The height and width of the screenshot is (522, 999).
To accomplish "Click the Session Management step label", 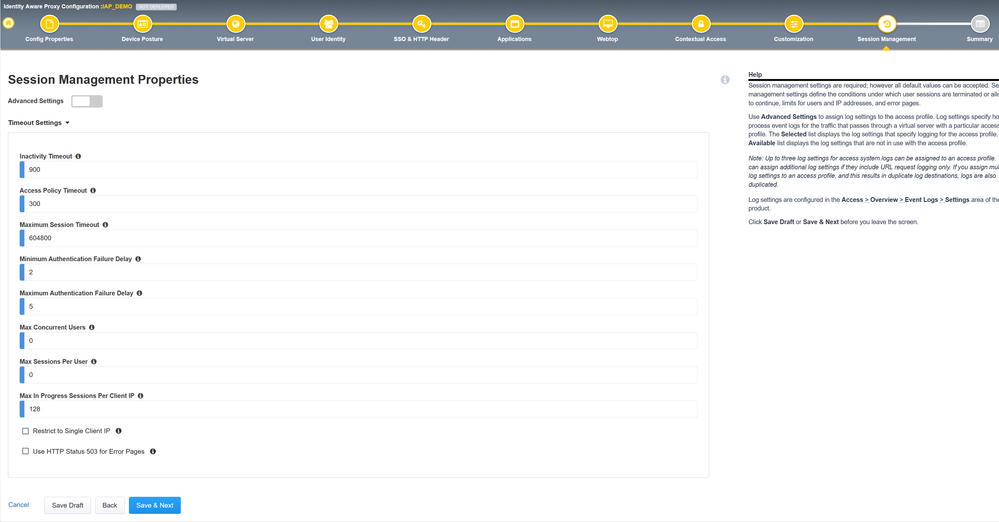I will click(x=887, y=39).
